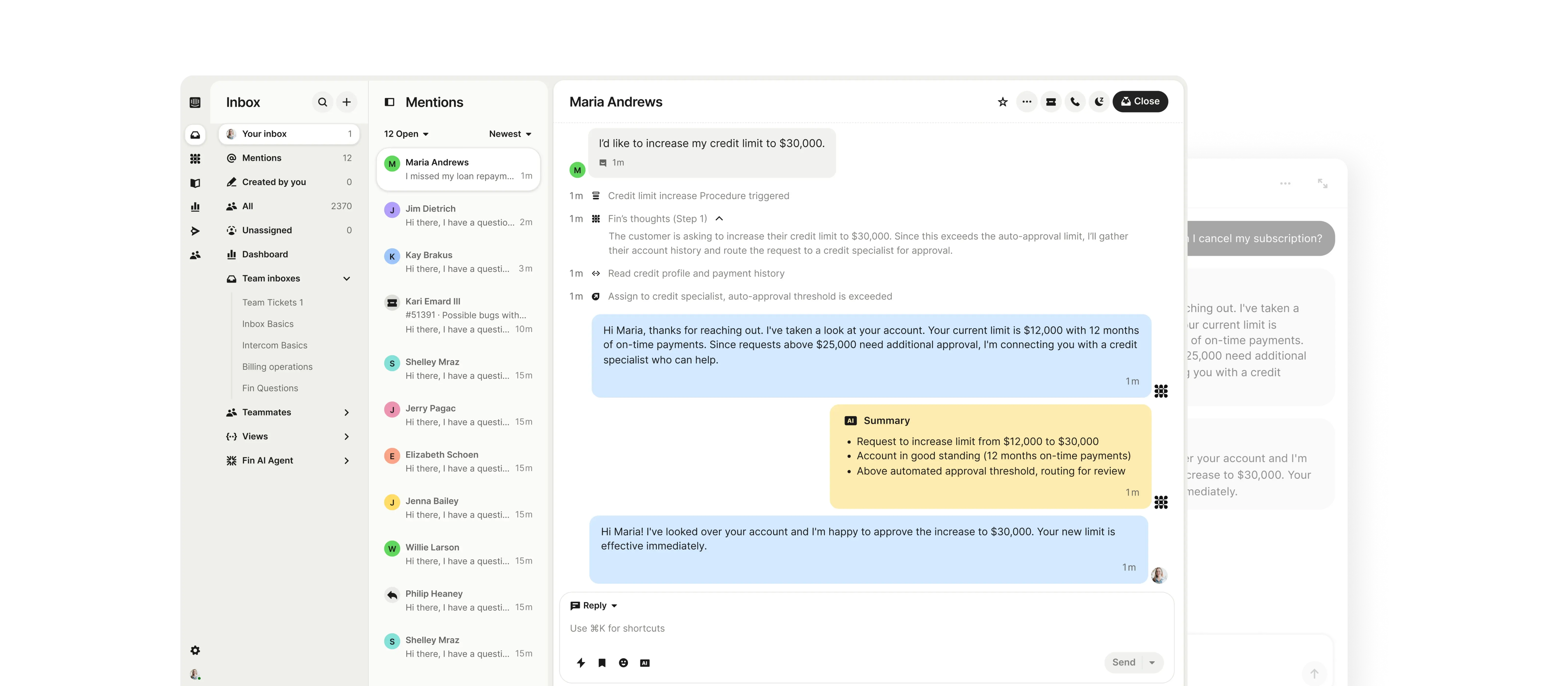
Task: Toggle sidebar panel icon beside Mentions
Action: (x=390, y=102)
